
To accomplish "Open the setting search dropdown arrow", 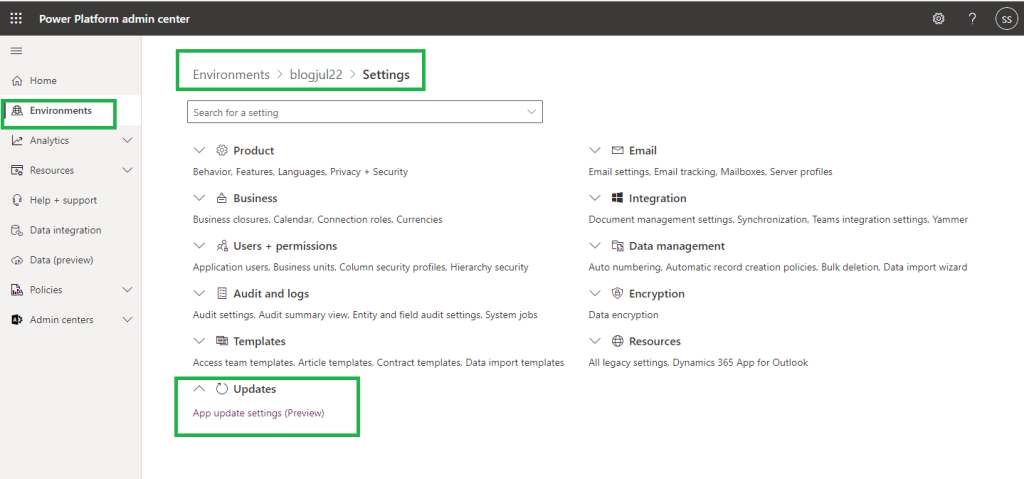I will (530, 113).
